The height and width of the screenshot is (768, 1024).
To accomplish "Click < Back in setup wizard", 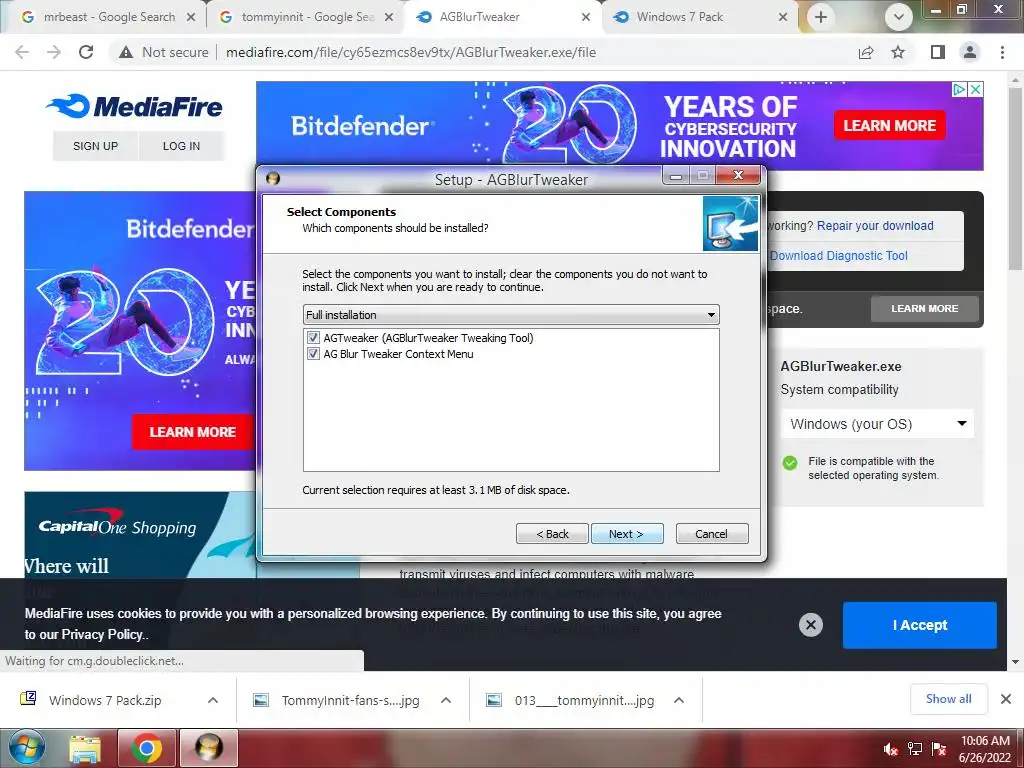I will tap(552, 534).
